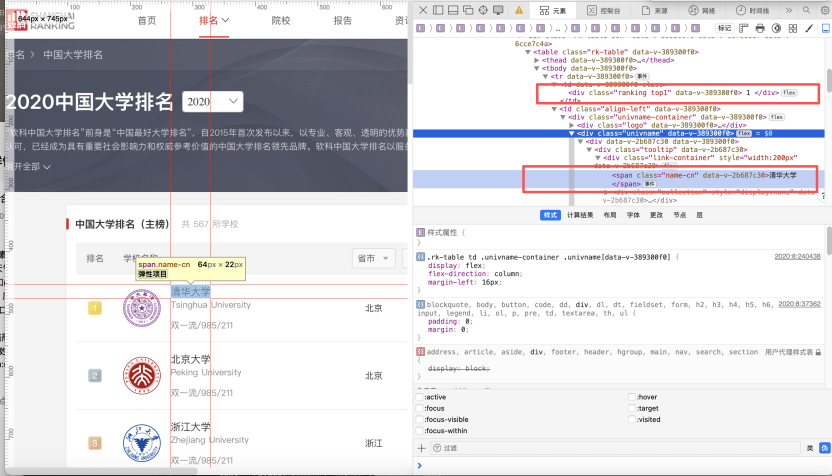Toggle the blue details sidebar icon
Image resolution: width=832 pixels, height=476 pixels.
tap(826, 28)
